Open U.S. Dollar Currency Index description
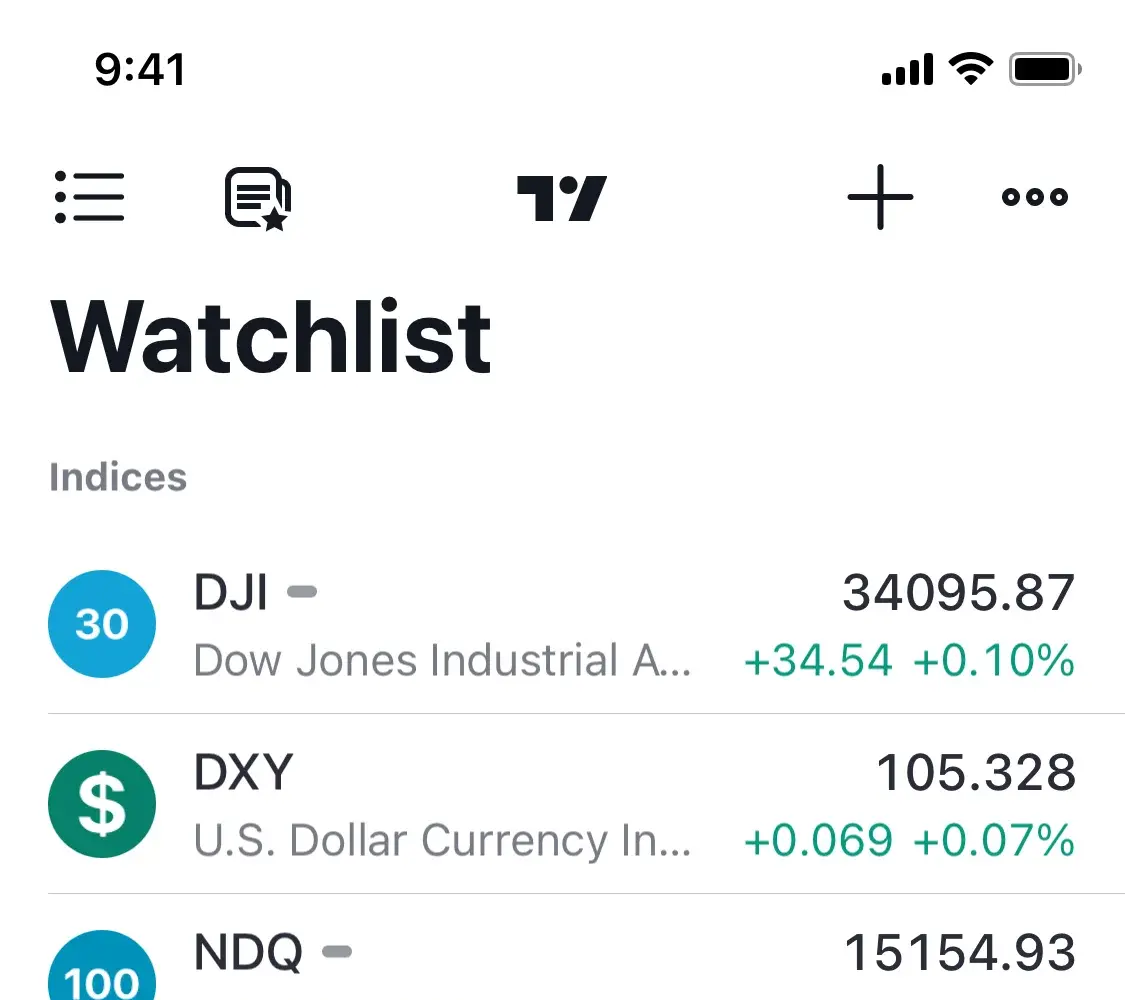 click(x=442, y=841)
